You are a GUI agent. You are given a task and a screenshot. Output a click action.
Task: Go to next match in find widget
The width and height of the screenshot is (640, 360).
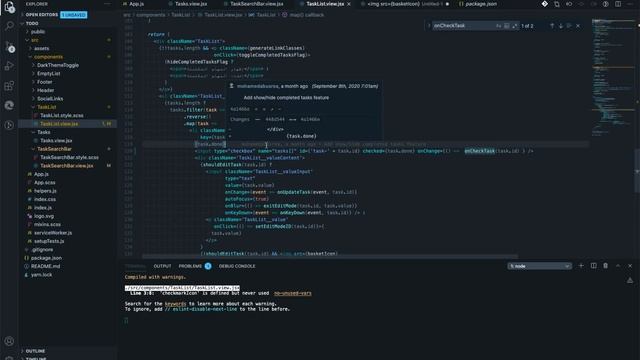(561, 26)
